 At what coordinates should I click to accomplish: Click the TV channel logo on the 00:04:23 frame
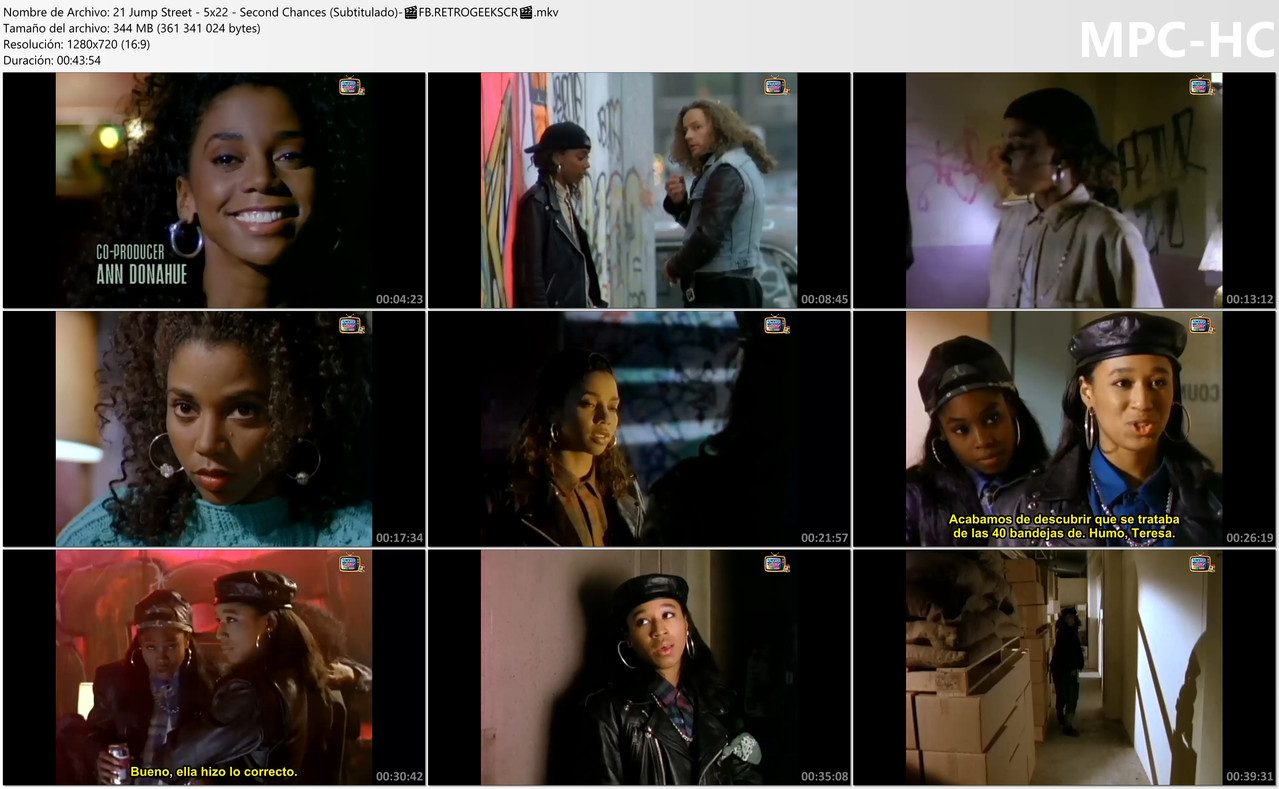tap(351, 87)
